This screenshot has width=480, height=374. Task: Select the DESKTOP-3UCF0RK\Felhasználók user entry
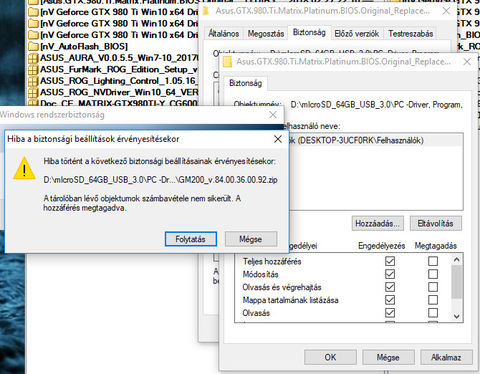coord(375,140)
